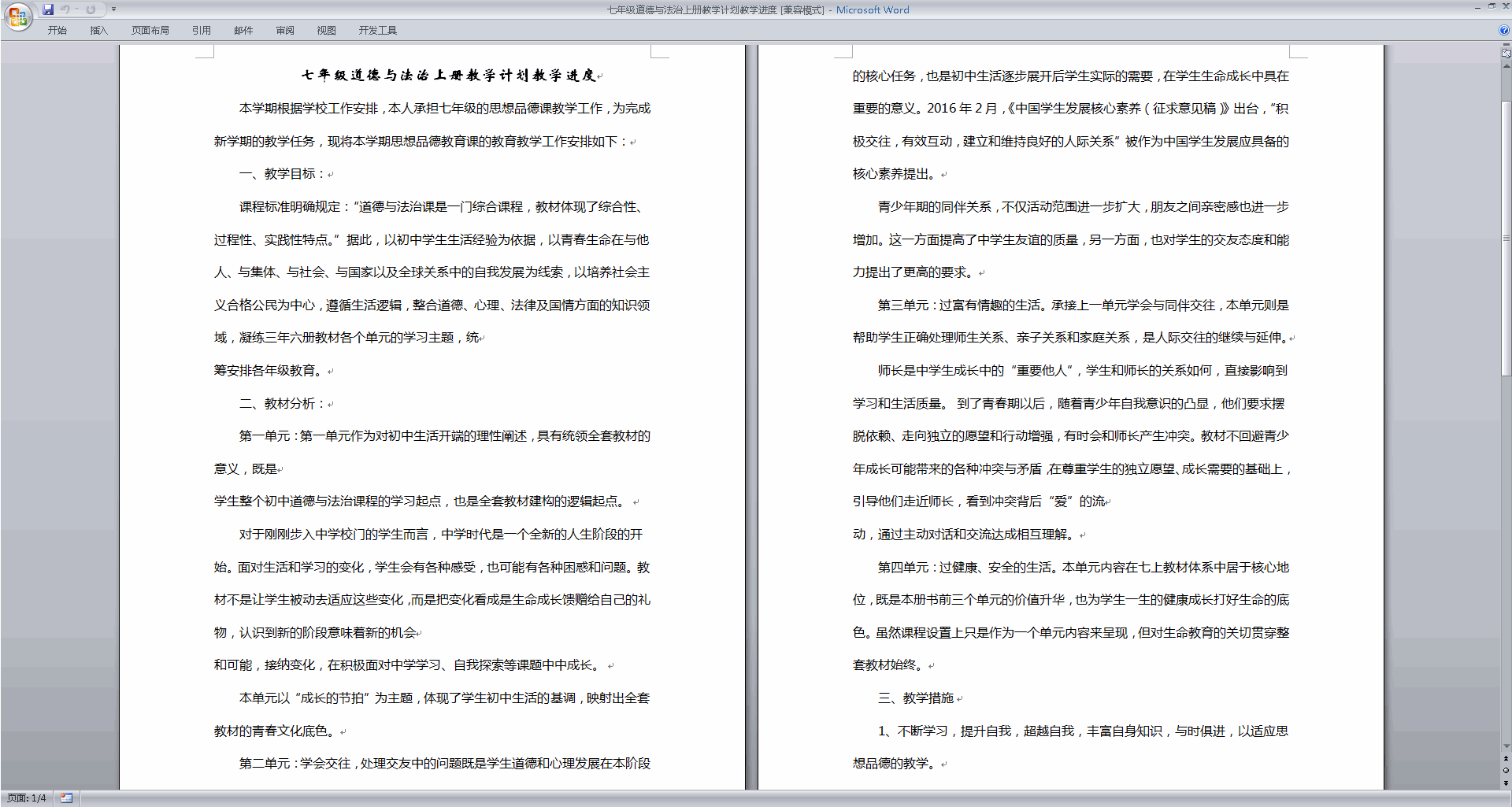
Task: Undo the last action
Action: tap(65, 9)
